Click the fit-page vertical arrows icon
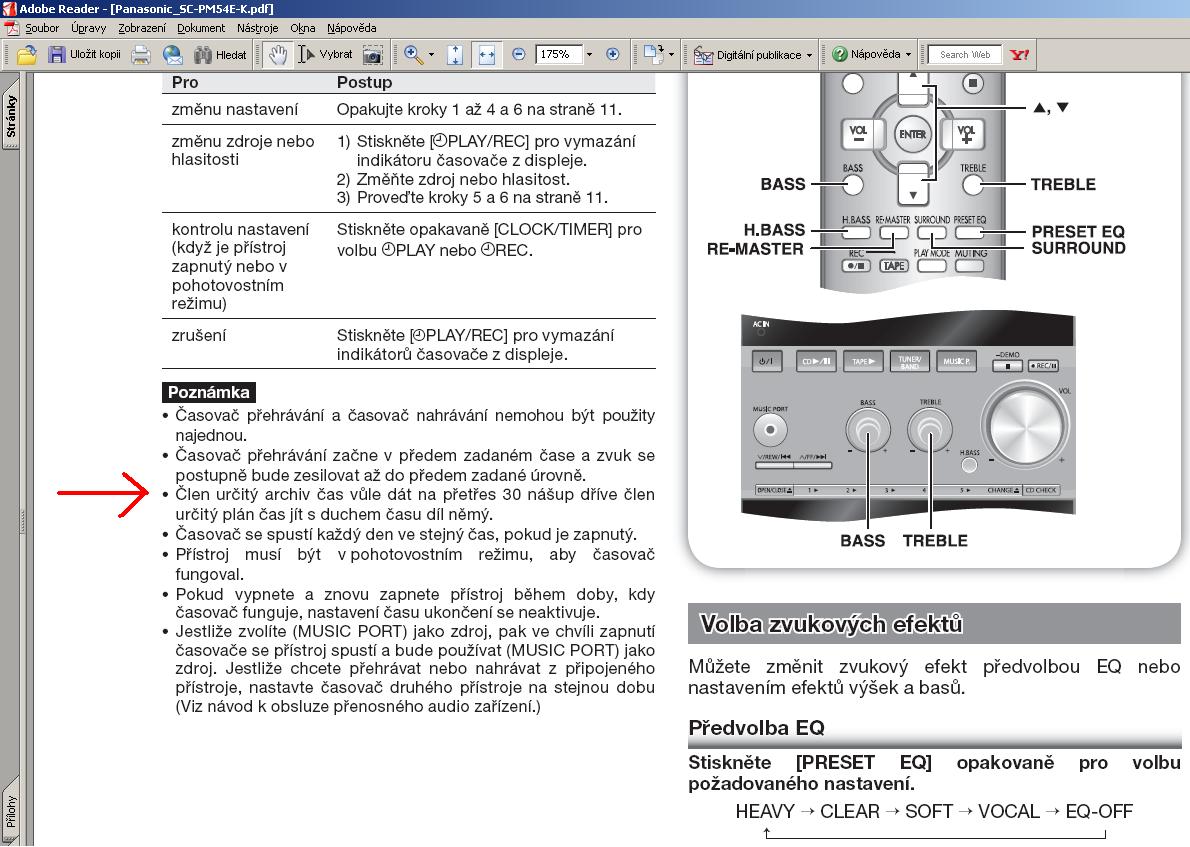This screenshot has height=847, width=1190. point(455,55)
